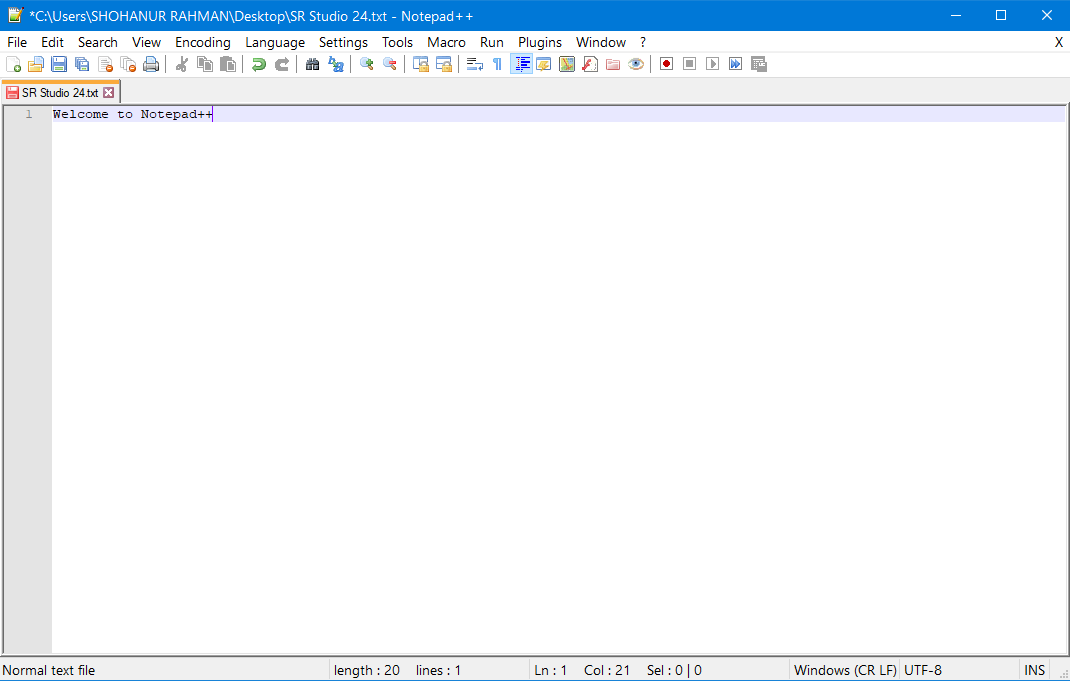Click the Close document toolbar icon
This screenshot has width=1070, height=681.
105,64
